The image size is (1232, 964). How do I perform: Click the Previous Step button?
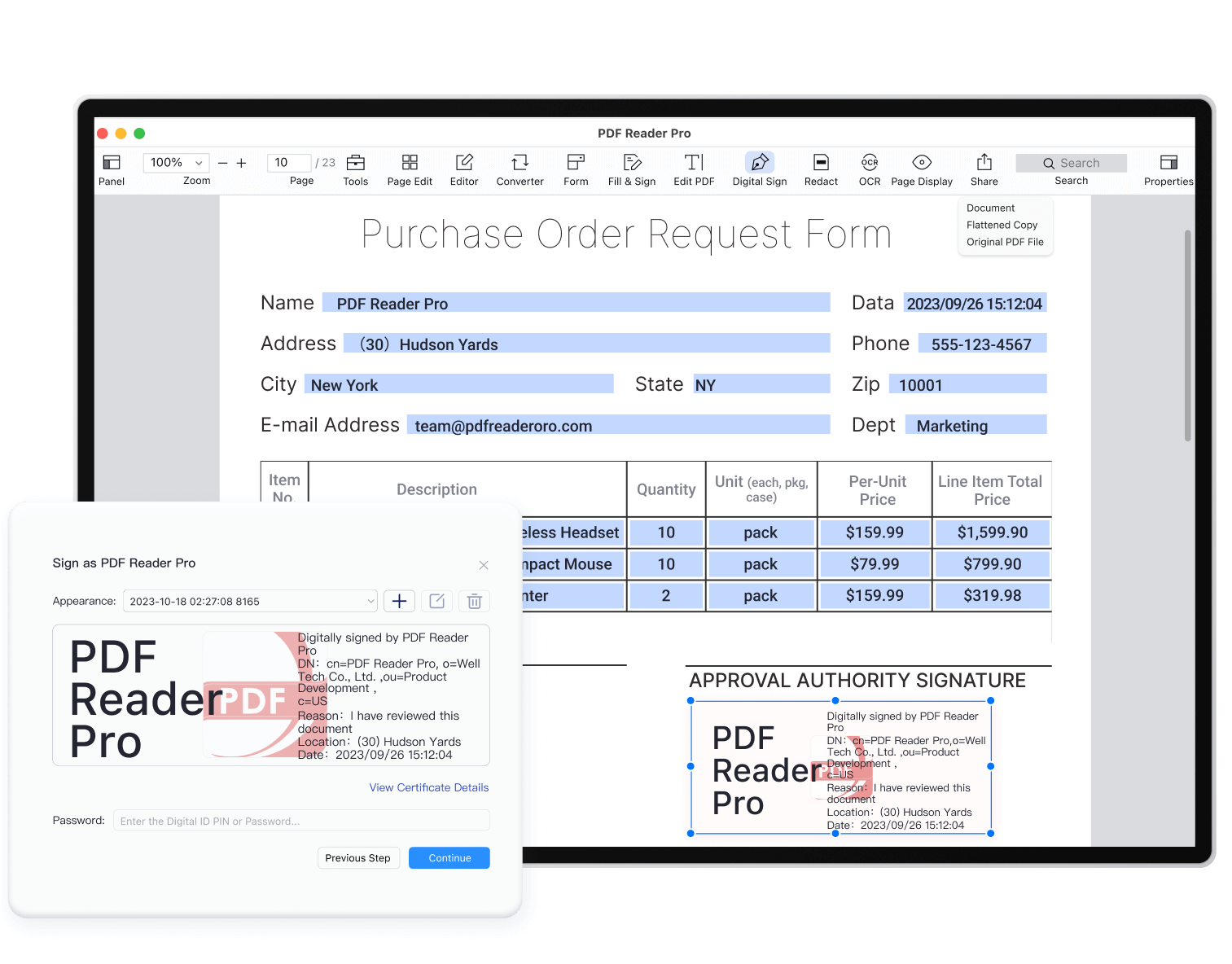(x=357, y=858)
